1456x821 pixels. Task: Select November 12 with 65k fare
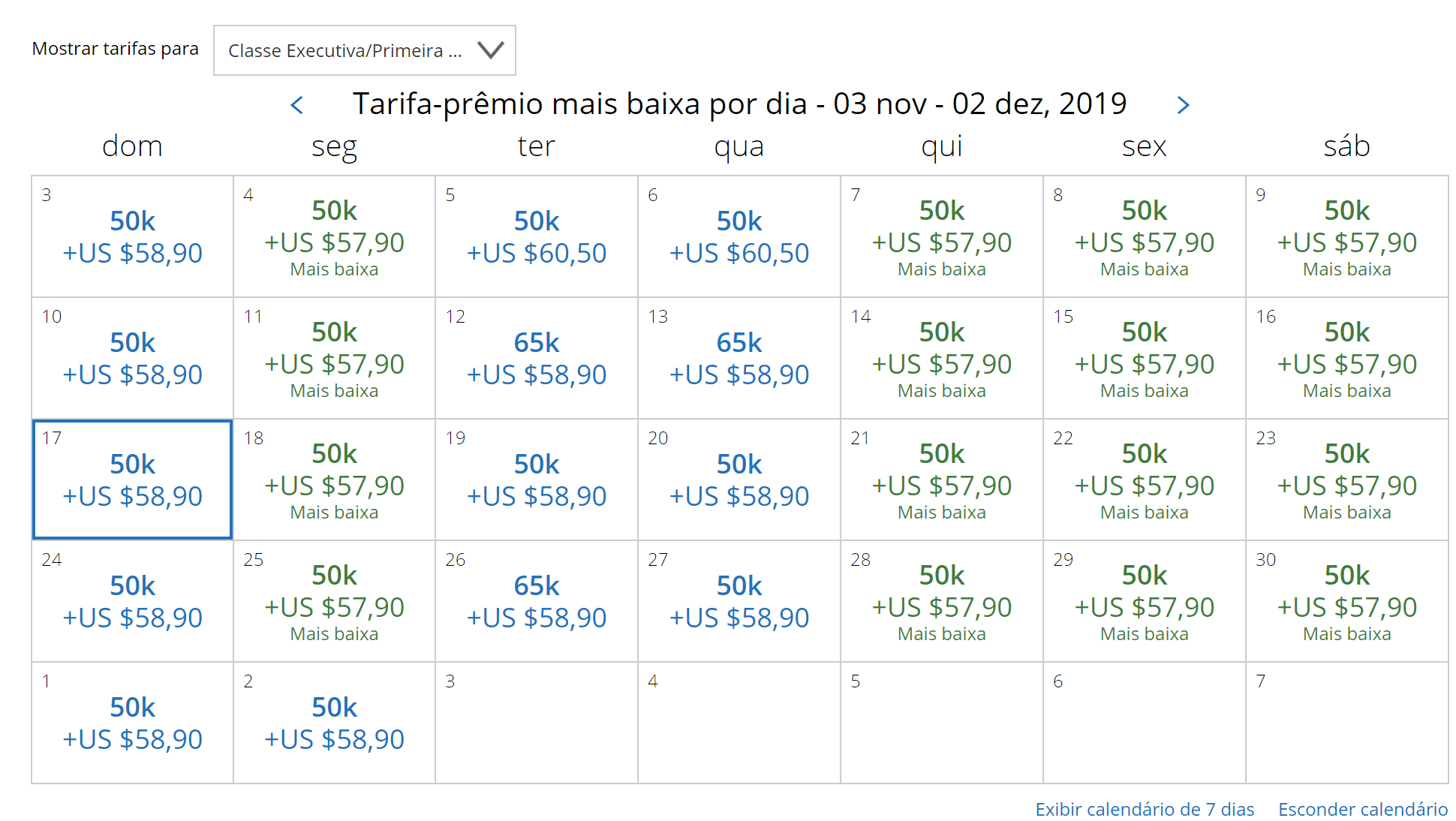click(x=537, y=358)
